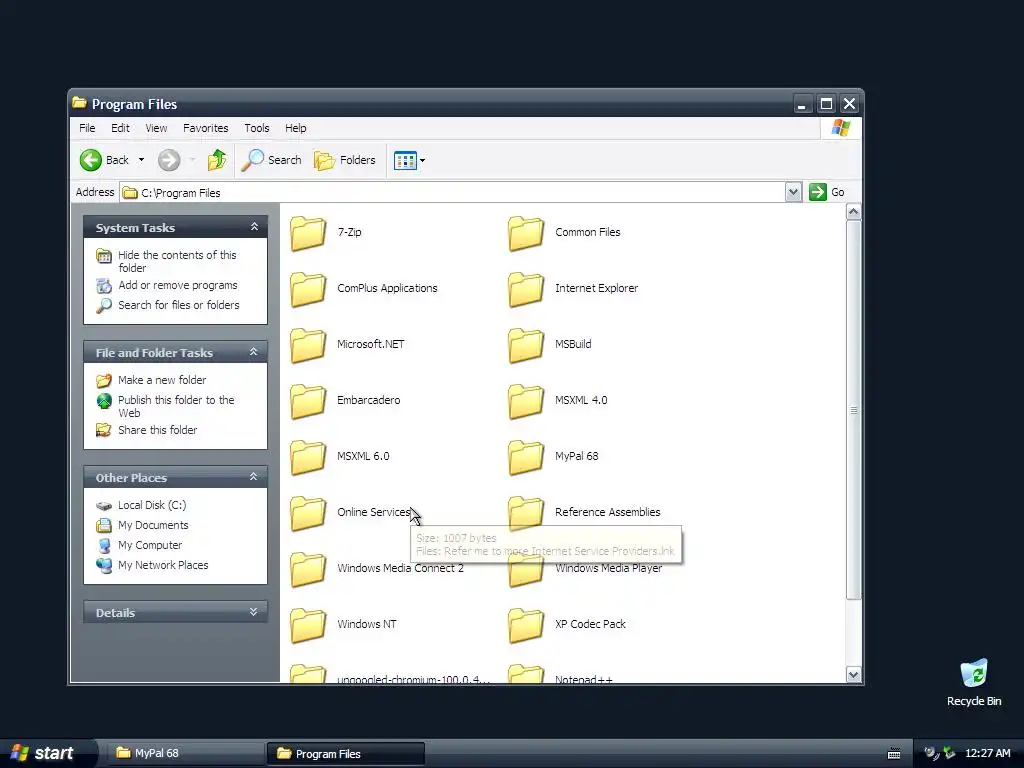The height and width of the screenshot is (768, 1024).
Task: Select the Online Services folder icon
Action: (x=308, y=513)
